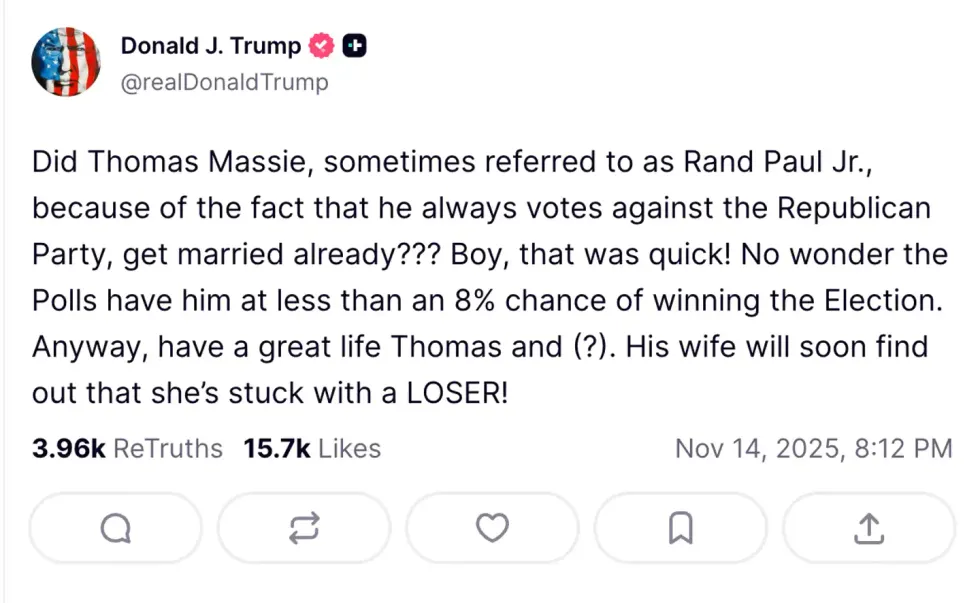Expand the ReTruth options menu
Viewport: 980px width, 603px height.
(304, 528)
